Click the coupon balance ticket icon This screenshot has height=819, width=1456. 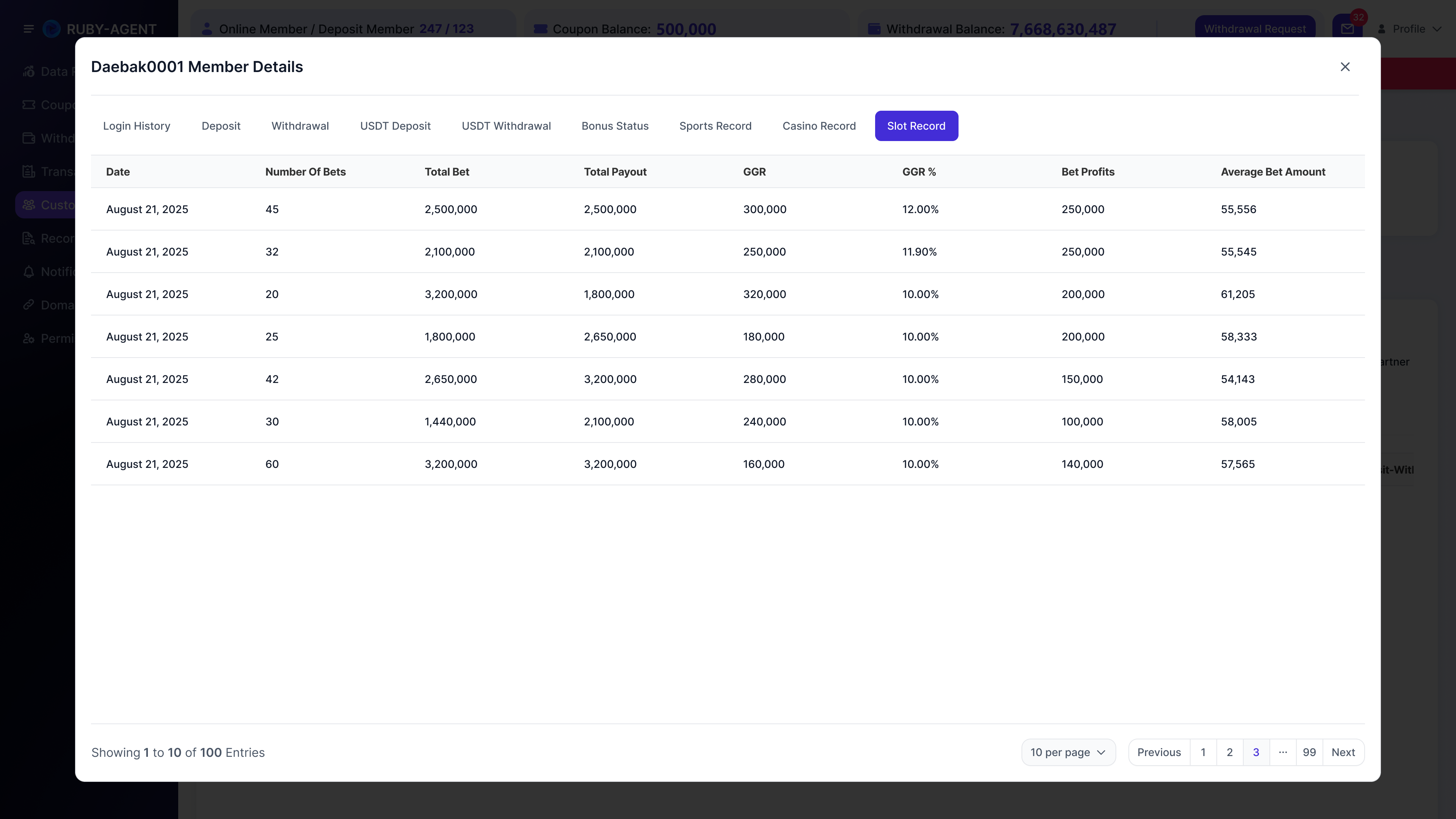coord(540,29)
